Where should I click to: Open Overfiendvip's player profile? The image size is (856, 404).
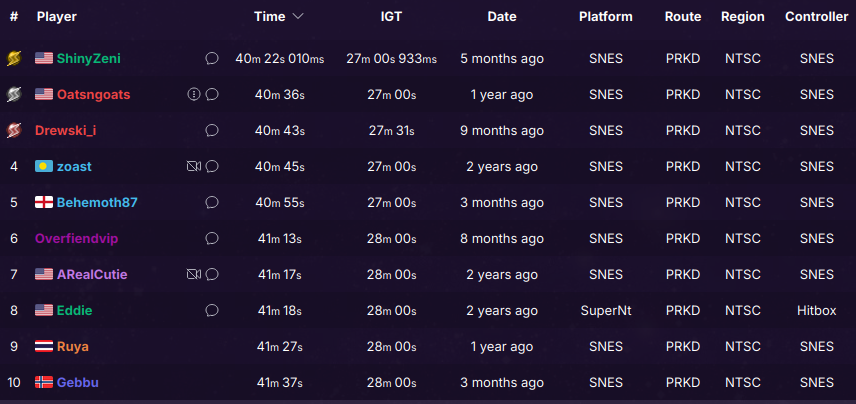tap(76, 239)
